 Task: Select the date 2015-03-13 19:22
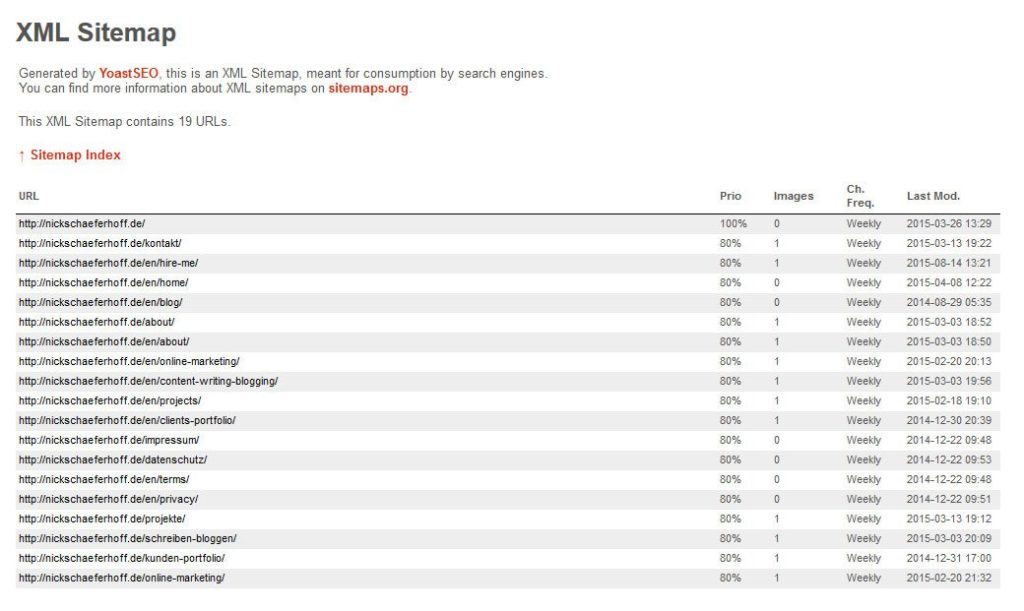pos(949,243)
